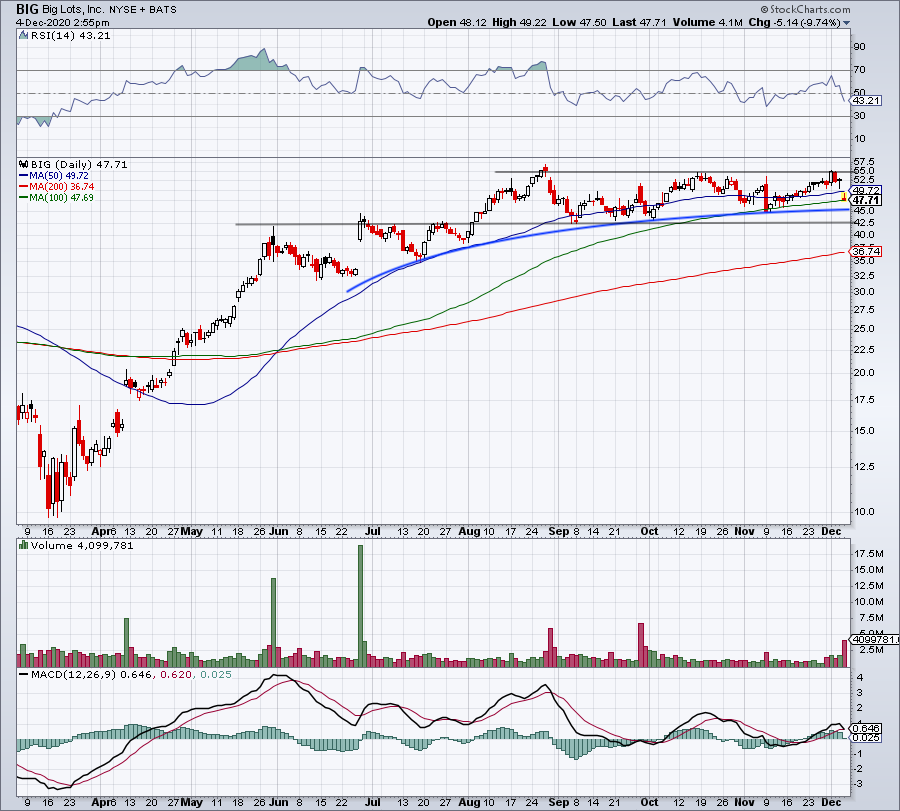Click the 0.620 MACD signal value

pyautogui.click(x=176, y=674)
